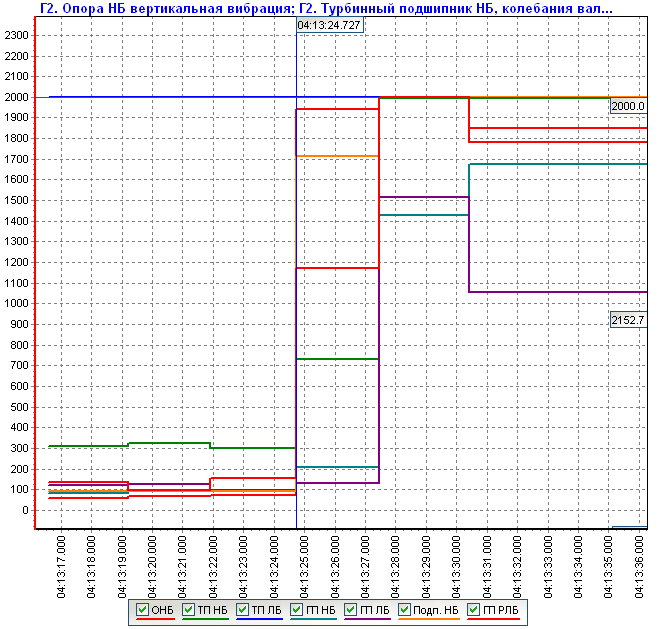Click the purple ГП ЛБ legend color line
The image size is (664, 629).
pyautogui.click(x=368, y=619)
